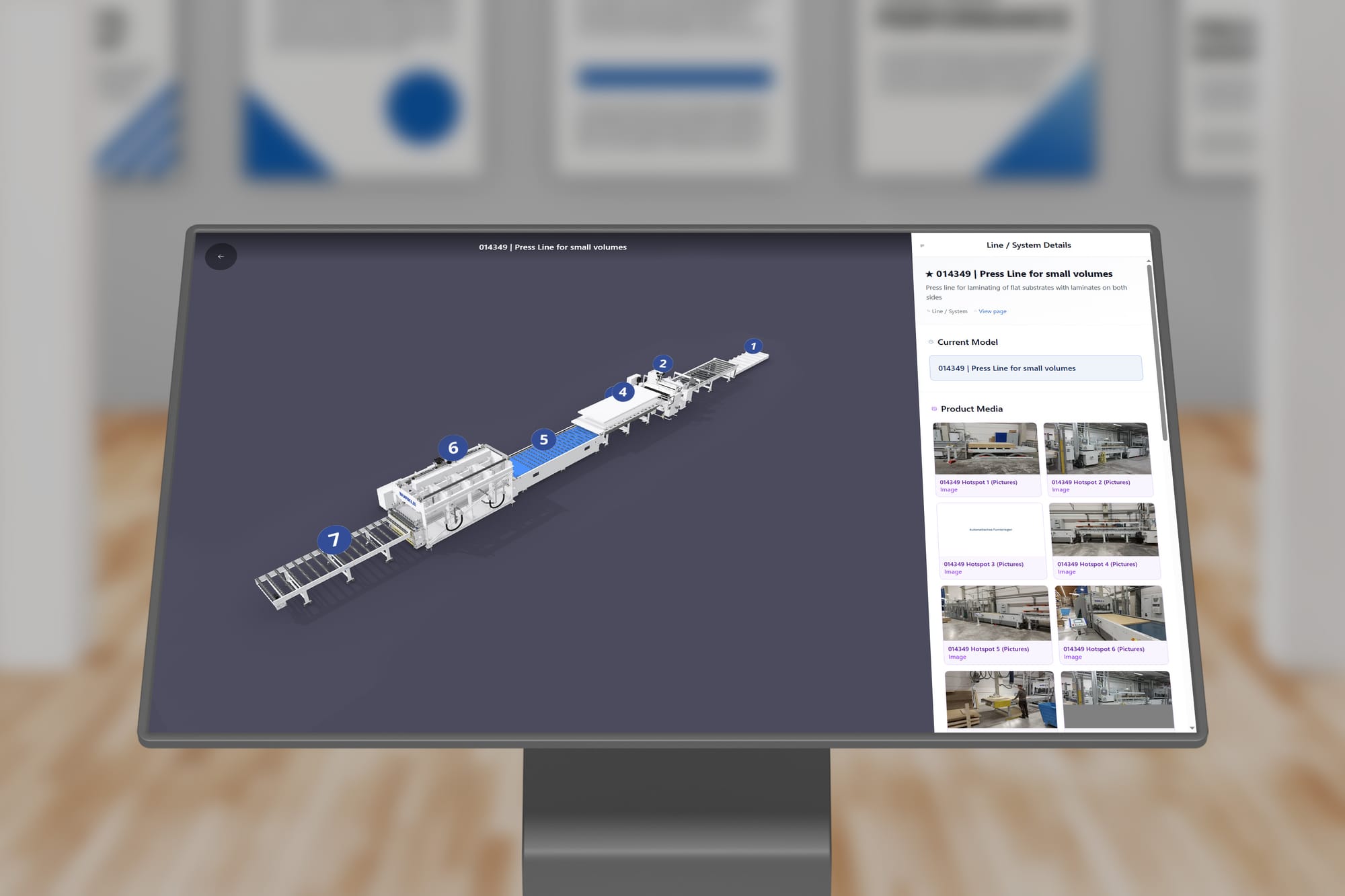Open Hotspot 5 pictures thumbnail

[x=995, y=614]
